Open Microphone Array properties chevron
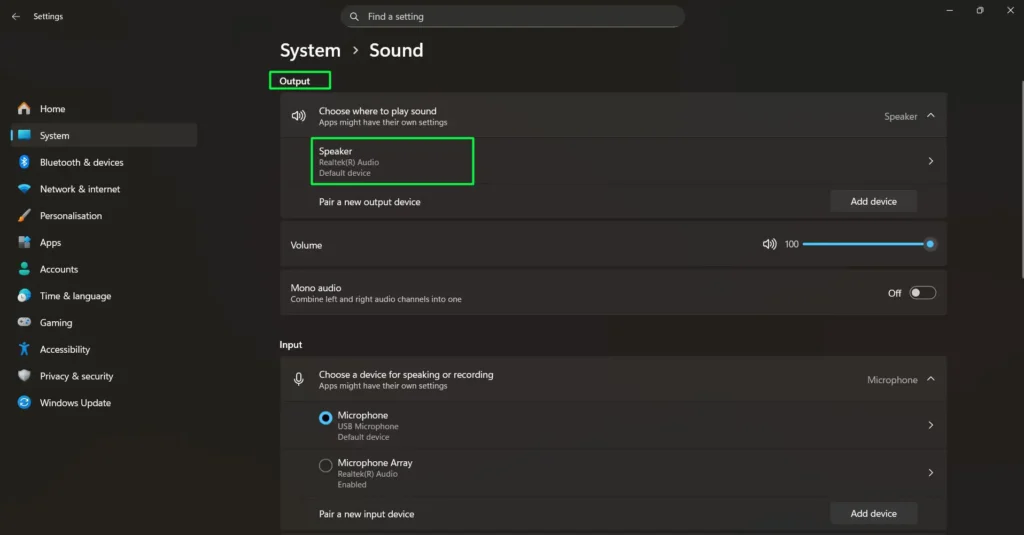 click(x=931, y=472)
